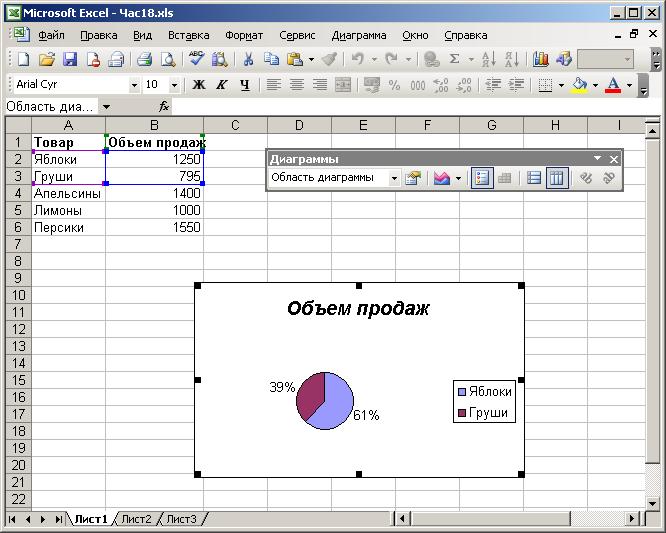Image resolution: width=666 pixels, height=533 pixels.
Task: Open the Диаграммы toolbar options arrow
Action: [597, 158]
